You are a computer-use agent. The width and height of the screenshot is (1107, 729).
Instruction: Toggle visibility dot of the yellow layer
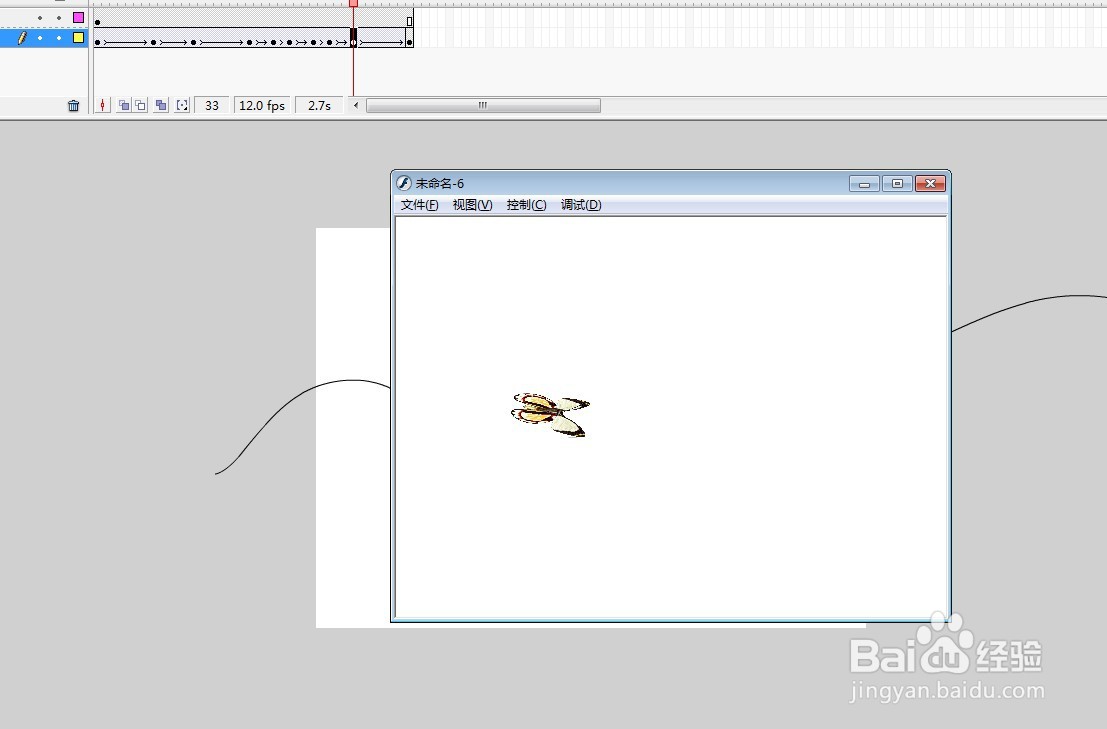tap(40, 38)
